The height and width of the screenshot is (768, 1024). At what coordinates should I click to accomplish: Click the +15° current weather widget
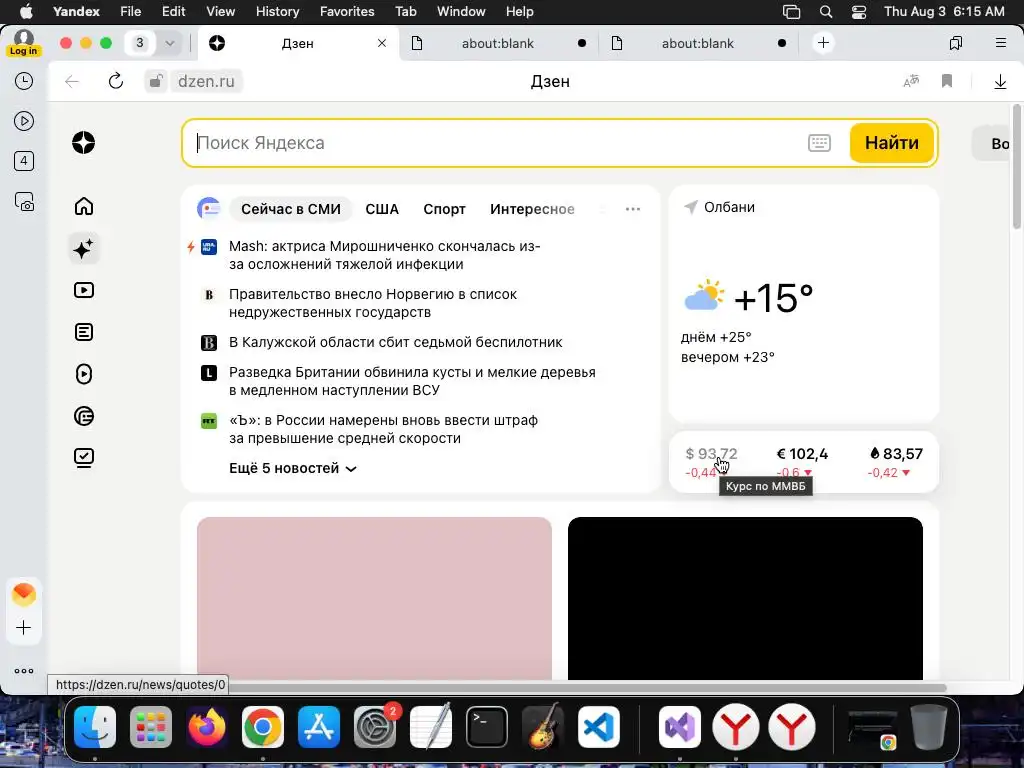point(748,298)
